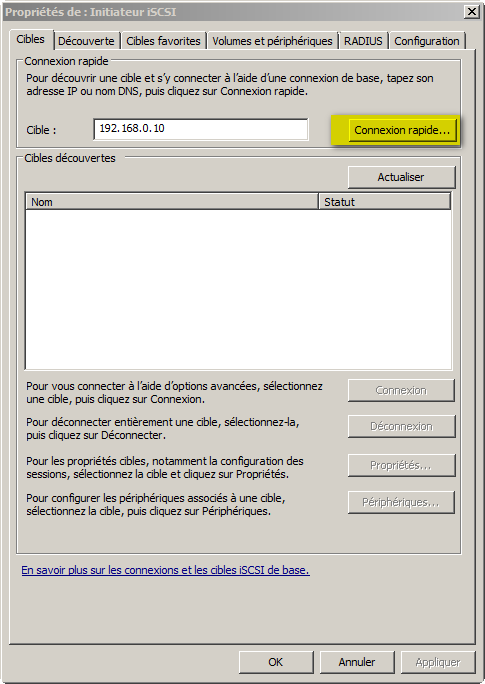The image size is (485, 684).
Task: Click the Statut column header
Action: click(x=385, y=202)
